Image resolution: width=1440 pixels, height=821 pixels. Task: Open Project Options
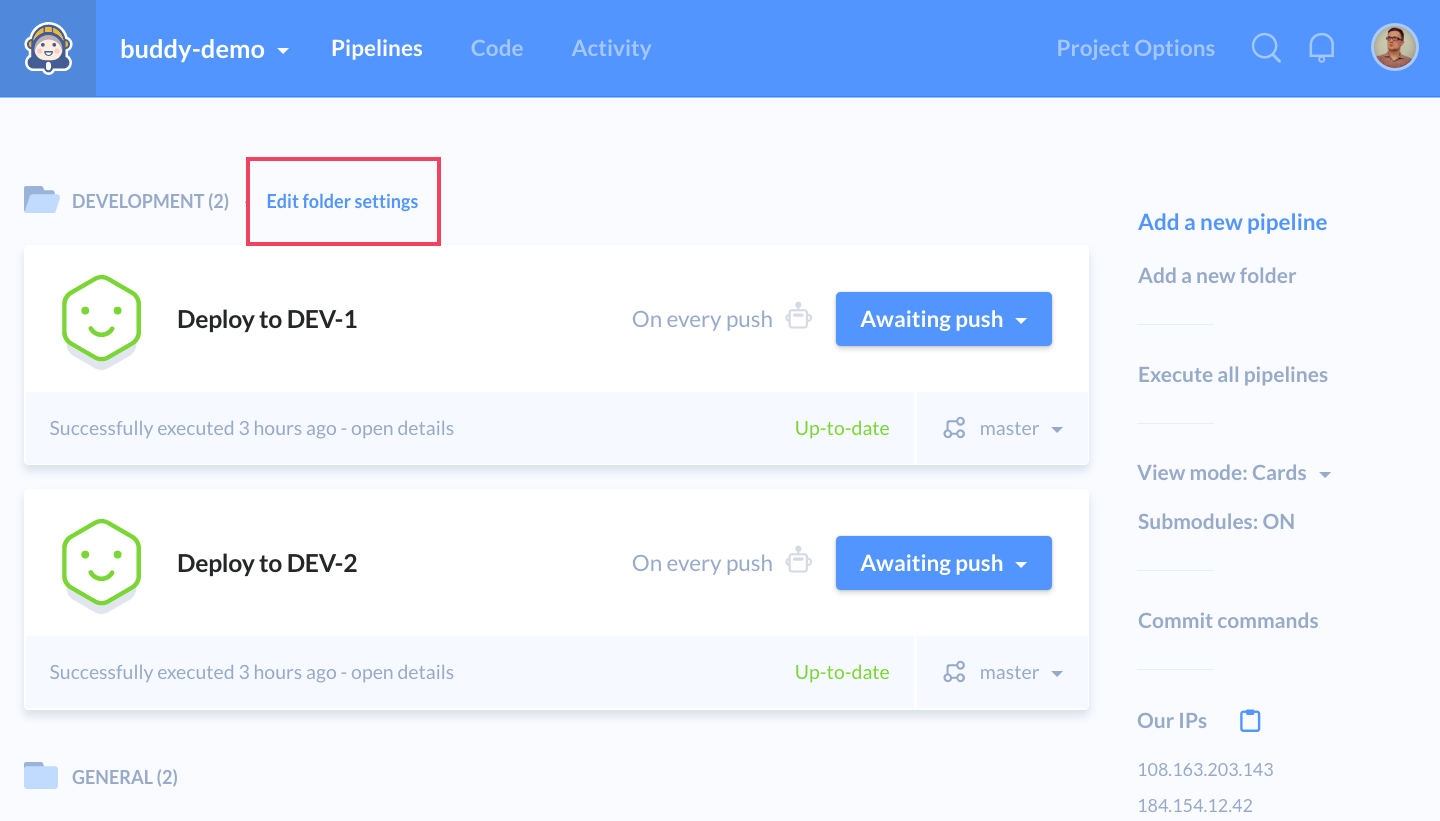(1136, 48)
